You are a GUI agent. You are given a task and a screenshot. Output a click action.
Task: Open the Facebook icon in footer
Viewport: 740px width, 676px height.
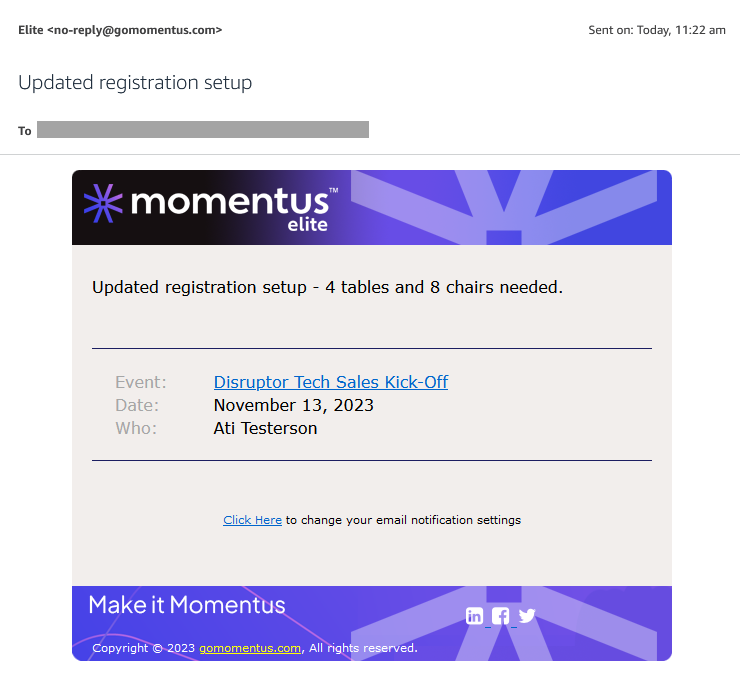click(x=500, y=616)
